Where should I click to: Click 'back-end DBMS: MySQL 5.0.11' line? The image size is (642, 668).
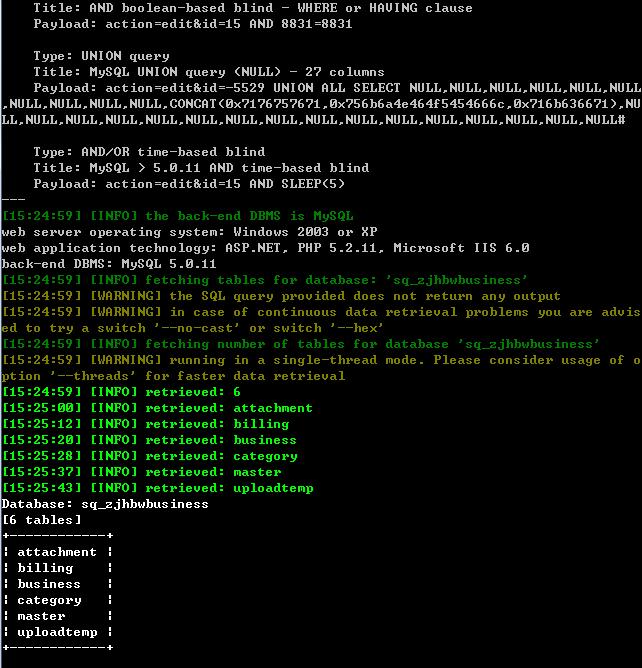point(109,264)
